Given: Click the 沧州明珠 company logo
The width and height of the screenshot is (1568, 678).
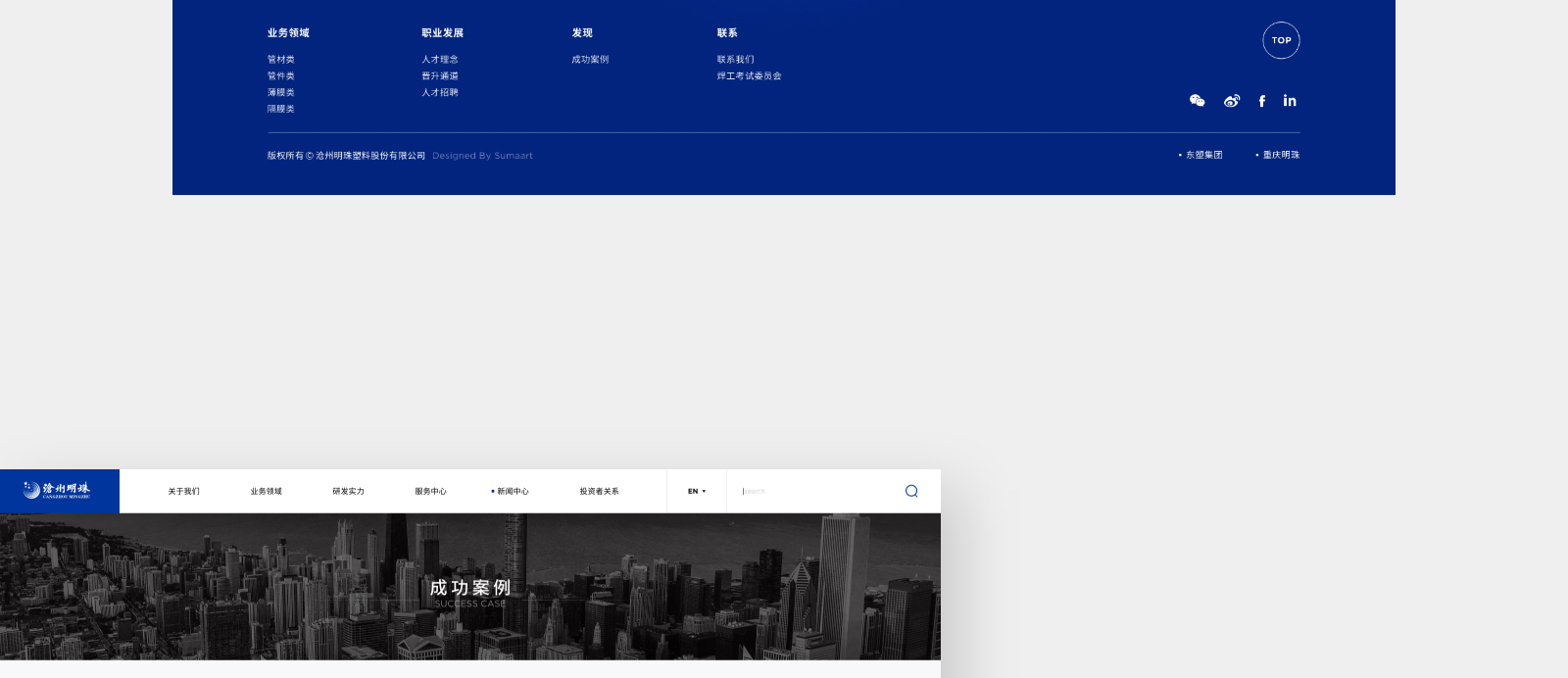Looking at the screenshot, I should click(59, 491).
